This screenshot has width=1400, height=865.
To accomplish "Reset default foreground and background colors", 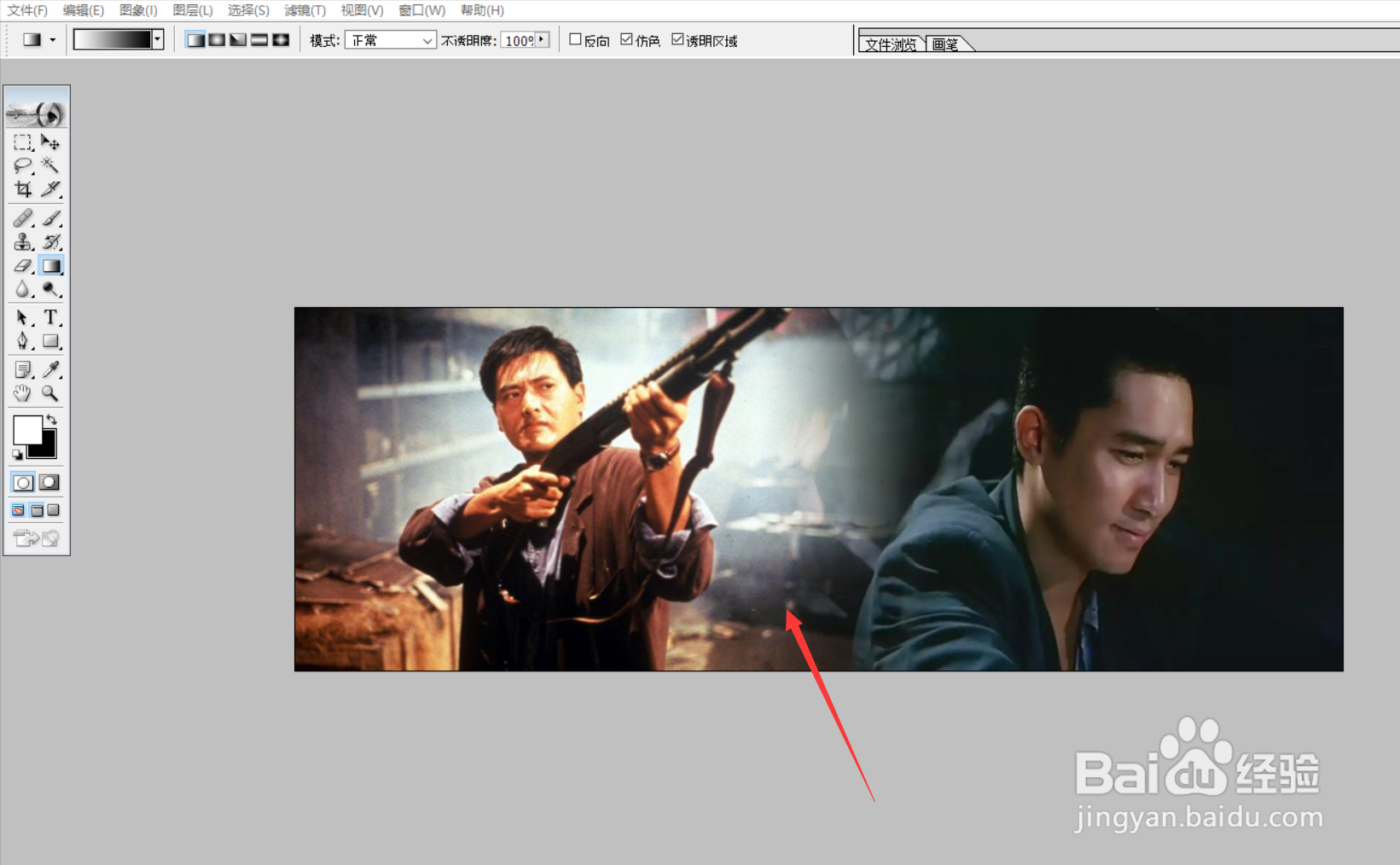I will pos(17,455).
